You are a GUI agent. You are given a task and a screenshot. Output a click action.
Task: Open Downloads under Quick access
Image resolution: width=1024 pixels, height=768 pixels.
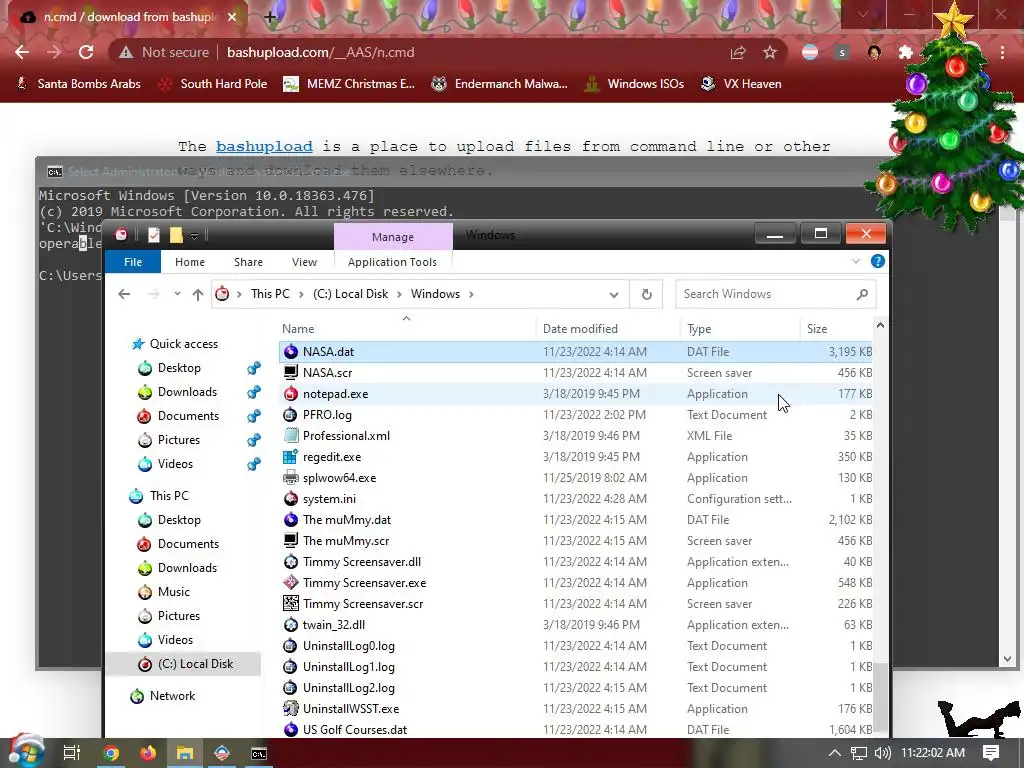click(187, 392)
